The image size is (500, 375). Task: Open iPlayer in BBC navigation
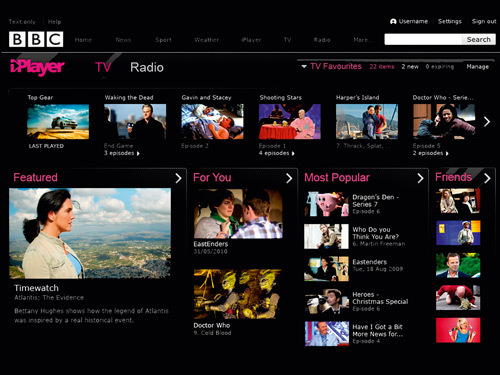click(251, 40)
